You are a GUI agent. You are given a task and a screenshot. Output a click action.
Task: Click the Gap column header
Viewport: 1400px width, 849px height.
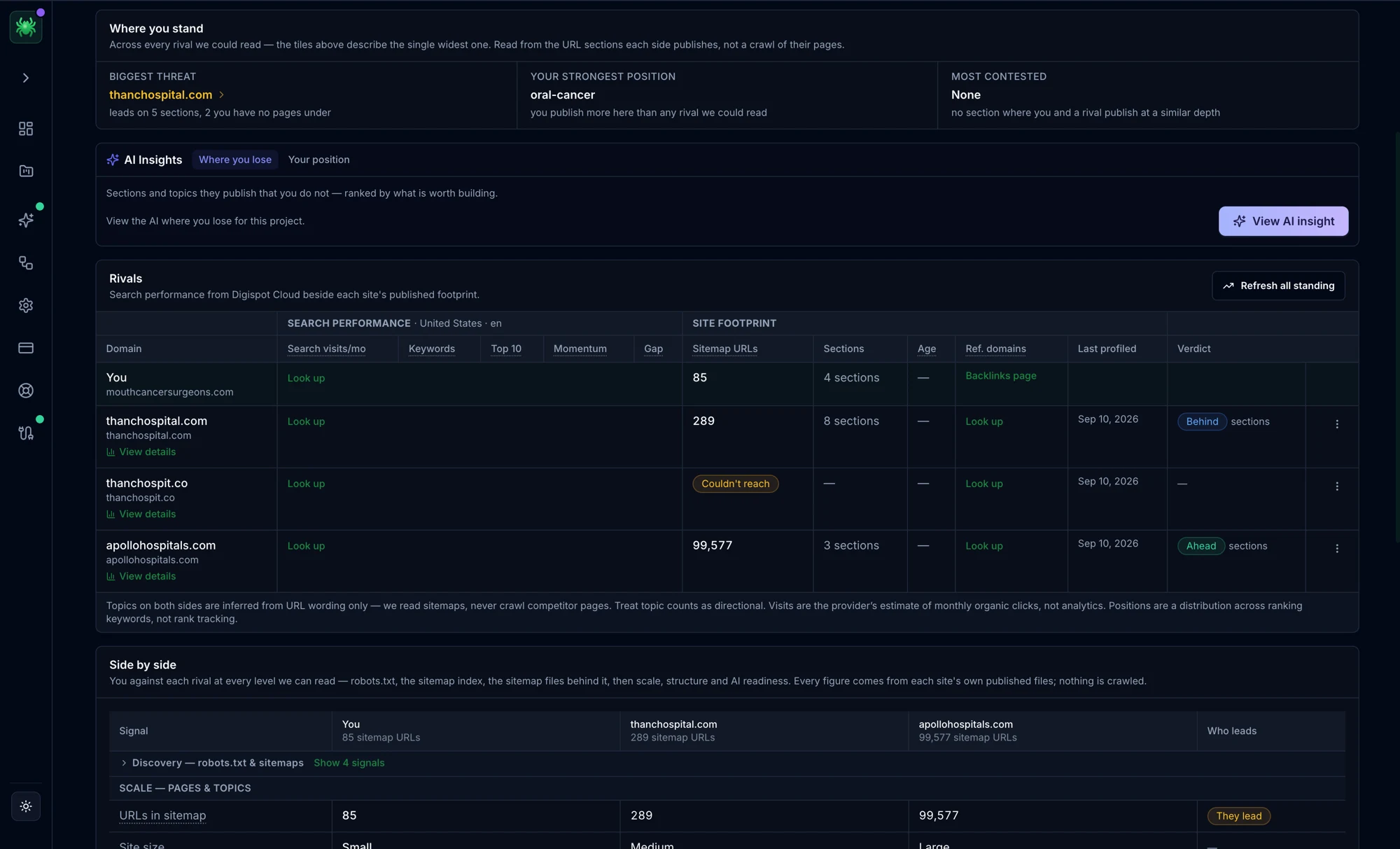coord(653,349)
